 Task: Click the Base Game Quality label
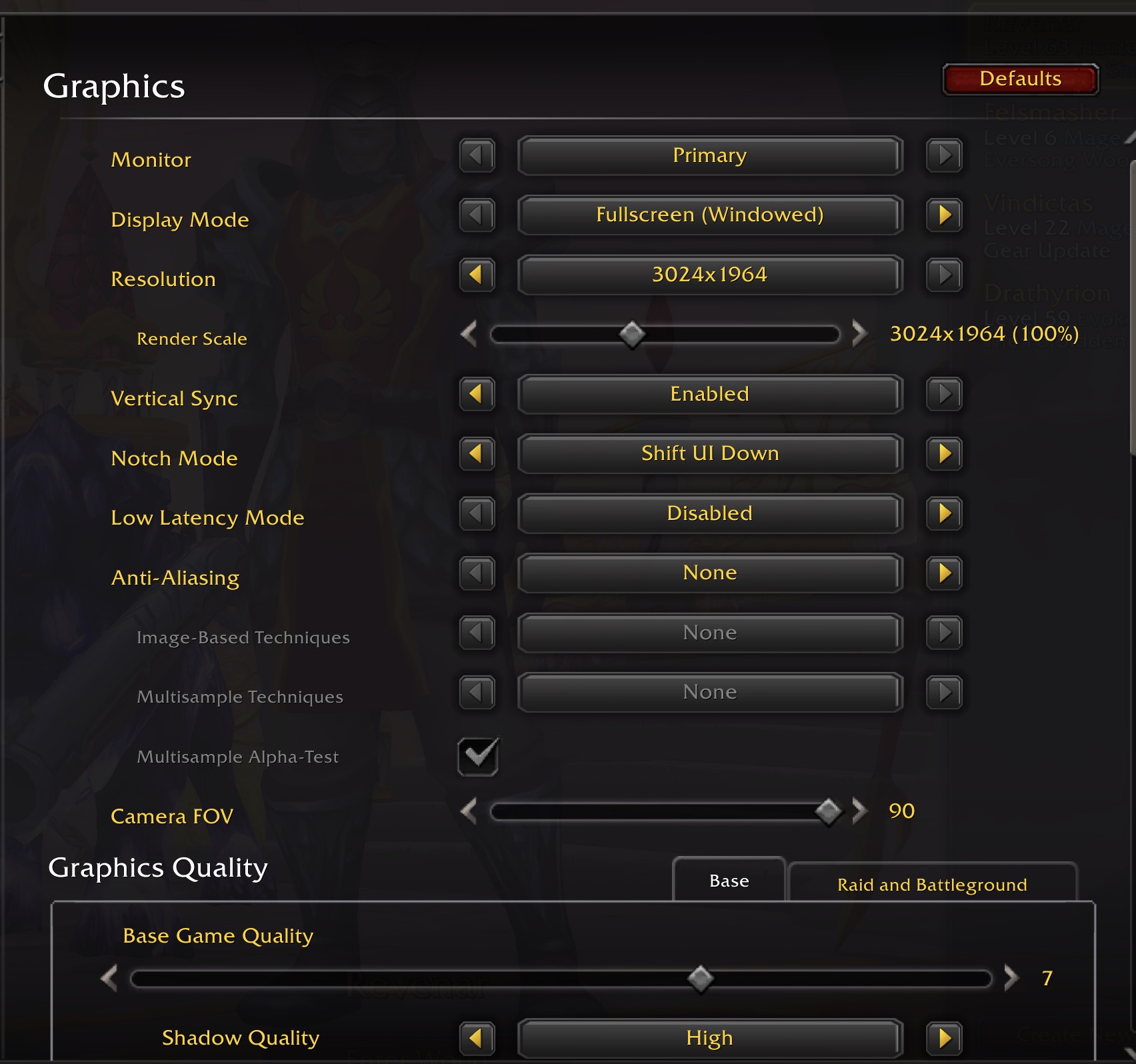click(x=218, y=937)
